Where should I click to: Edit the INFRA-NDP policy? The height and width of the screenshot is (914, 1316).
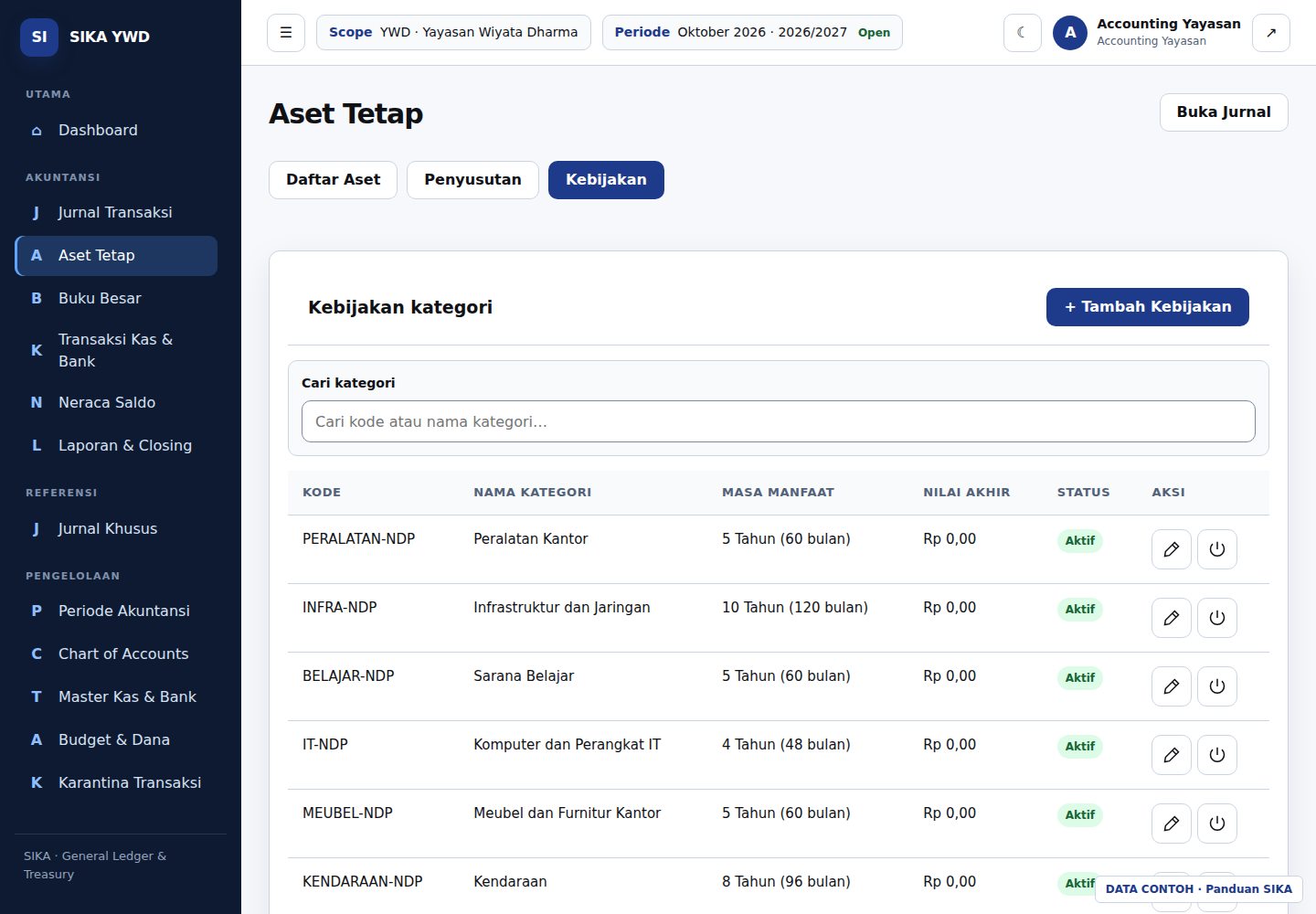pyautogui.click(x=1171, y=618)
